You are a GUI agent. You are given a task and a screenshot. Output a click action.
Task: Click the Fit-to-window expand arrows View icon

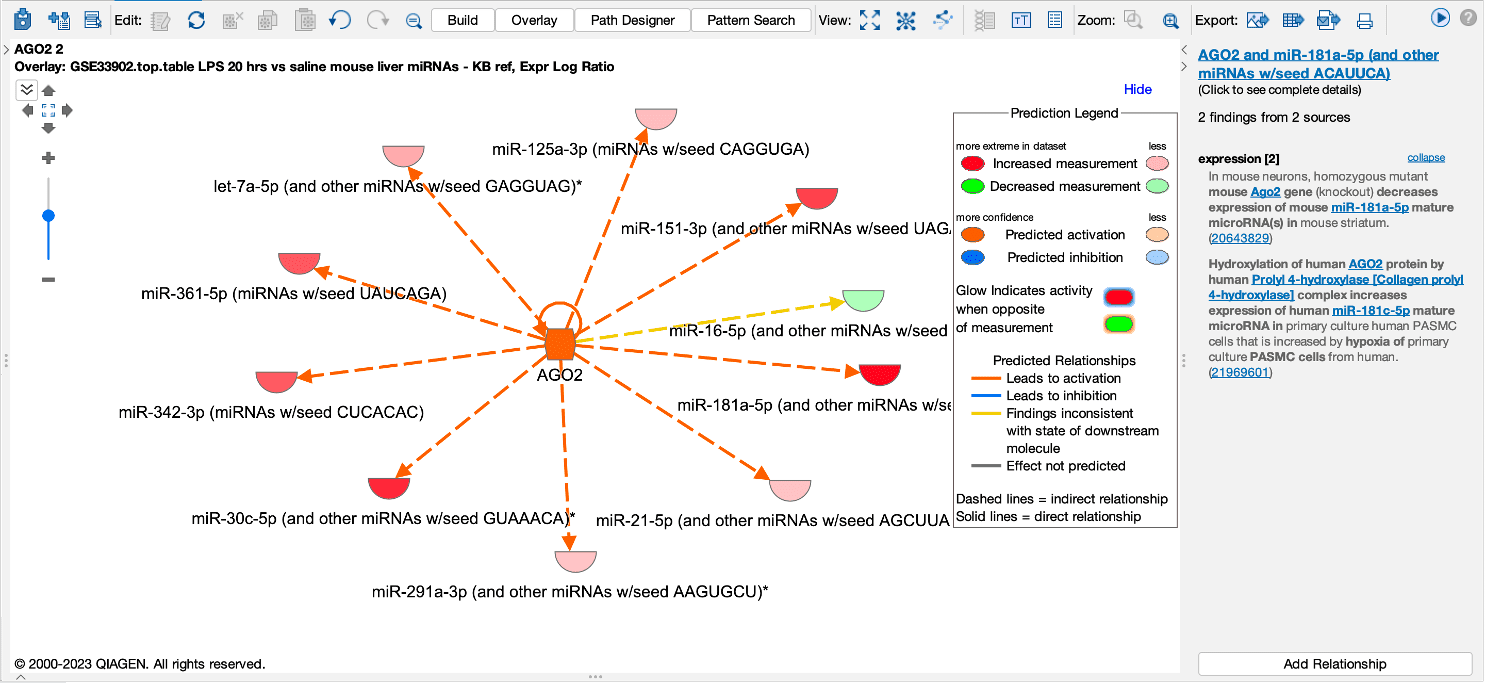[x=870, y=20]
